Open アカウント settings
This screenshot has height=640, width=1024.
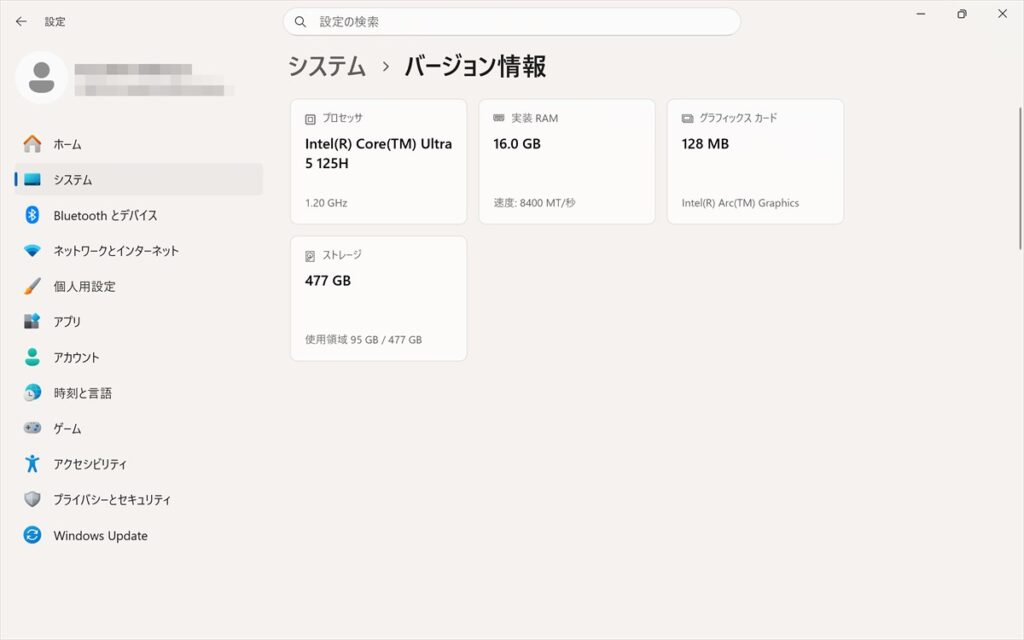[x=138, y=357]
